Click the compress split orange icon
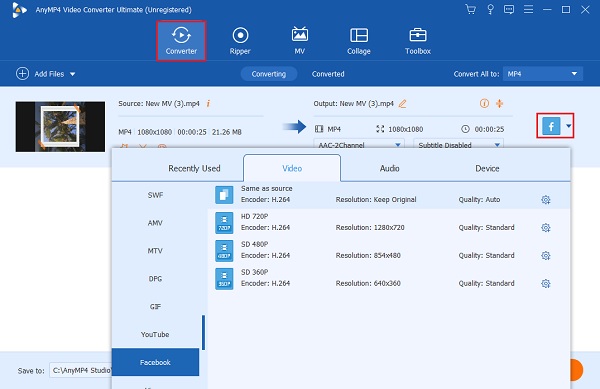The image size is (600, 389). (499, 103)
